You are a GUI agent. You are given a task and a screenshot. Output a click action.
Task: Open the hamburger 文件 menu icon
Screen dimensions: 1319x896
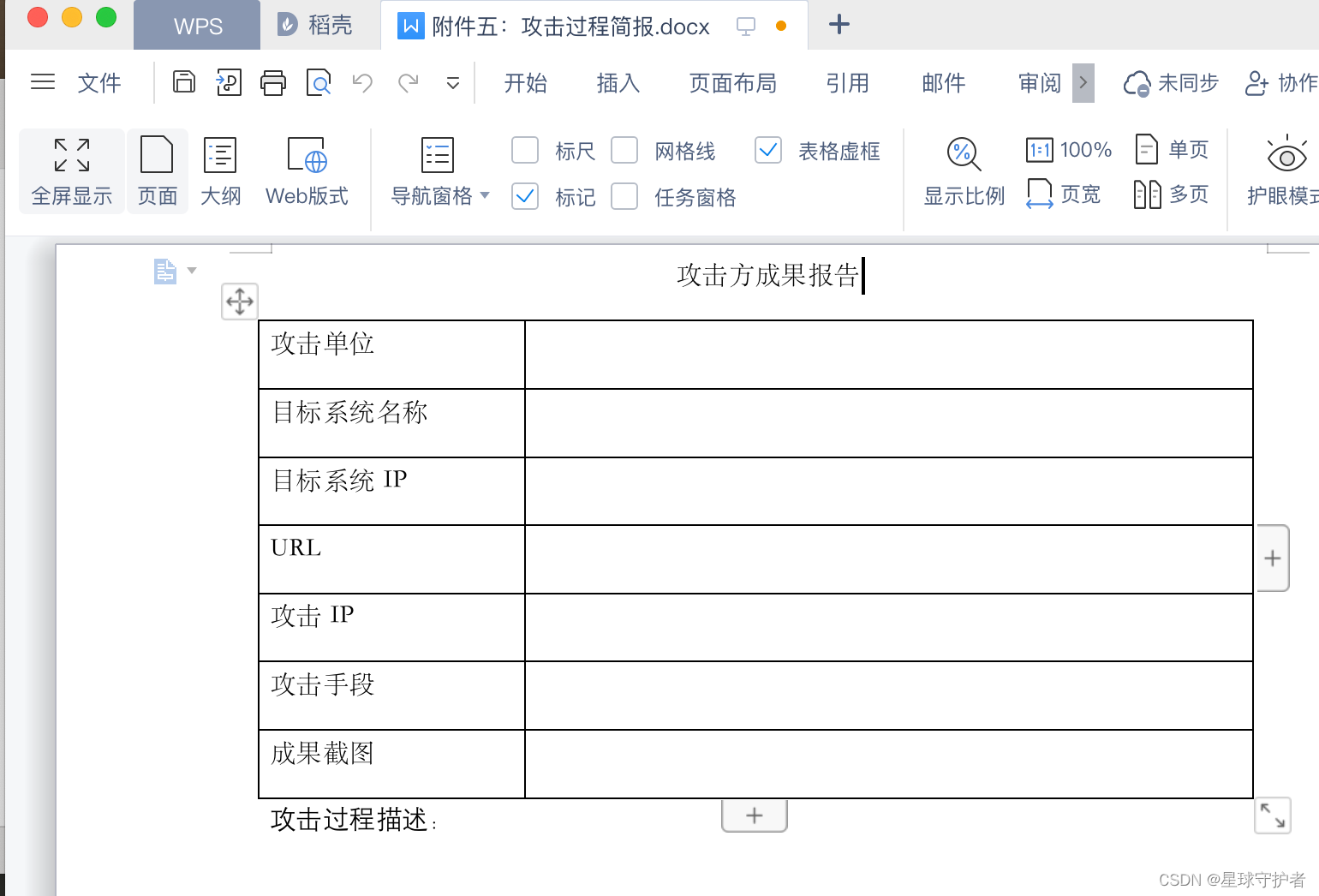point(43,82)
